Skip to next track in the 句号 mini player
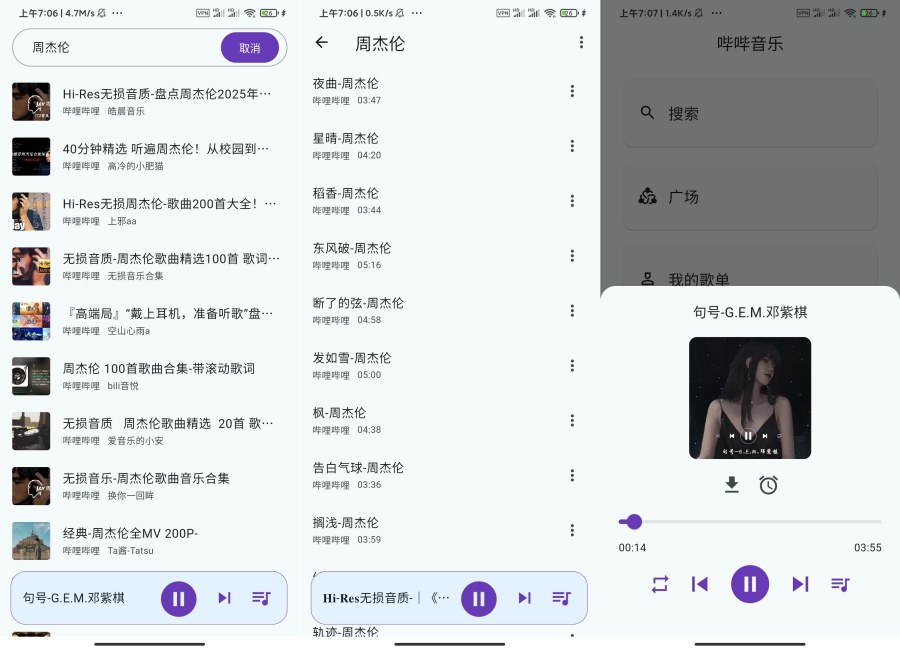Screen dimensions: 900x649 coord(224,598)
